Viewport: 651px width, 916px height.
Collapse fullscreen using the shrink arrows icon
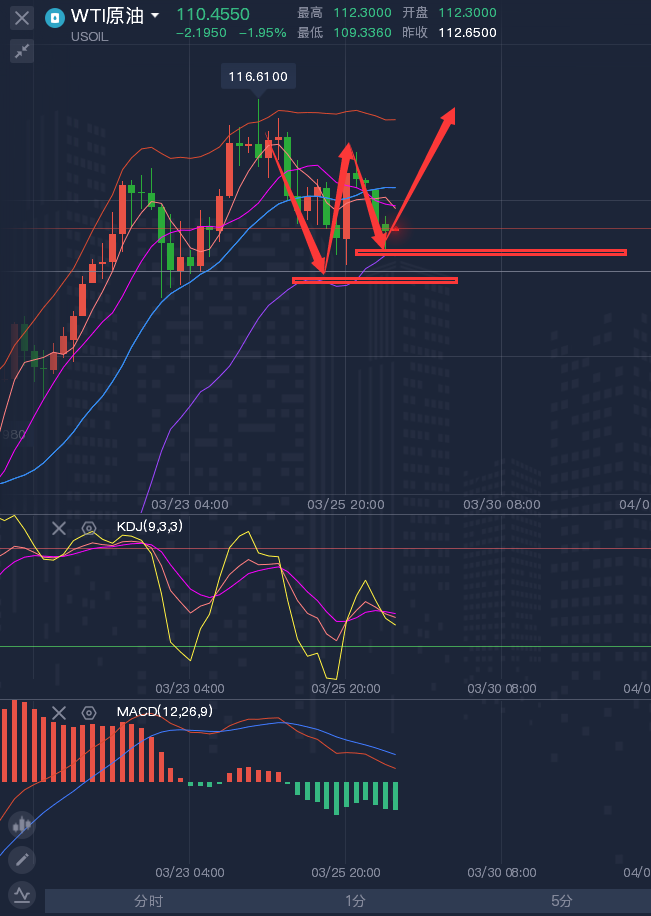(22, 51)
